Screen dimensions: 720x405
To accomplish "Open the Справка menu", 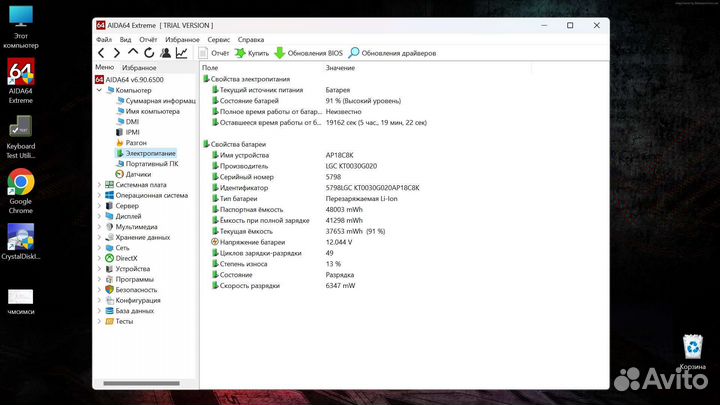I will click(251, 39).
